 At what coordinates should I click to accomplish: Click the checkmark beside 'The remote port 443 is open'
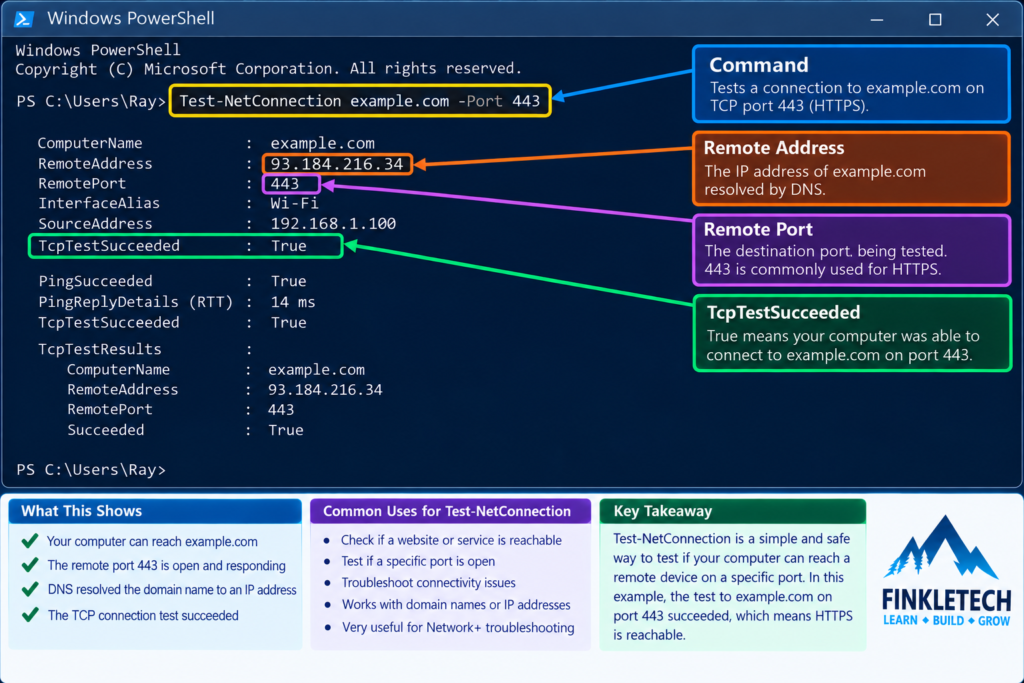tap(29, 565)
